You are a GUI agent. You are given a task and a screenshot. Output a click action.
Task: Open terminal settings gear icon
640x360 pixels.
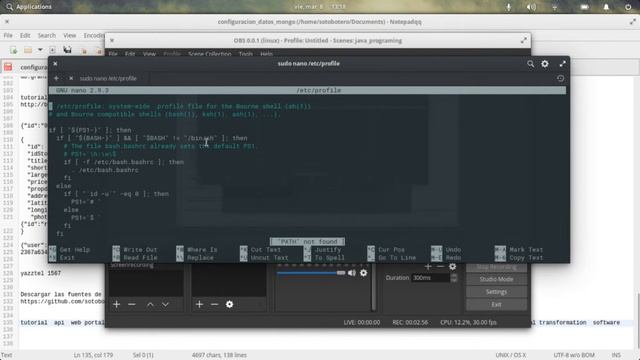[x=545, y=64]
